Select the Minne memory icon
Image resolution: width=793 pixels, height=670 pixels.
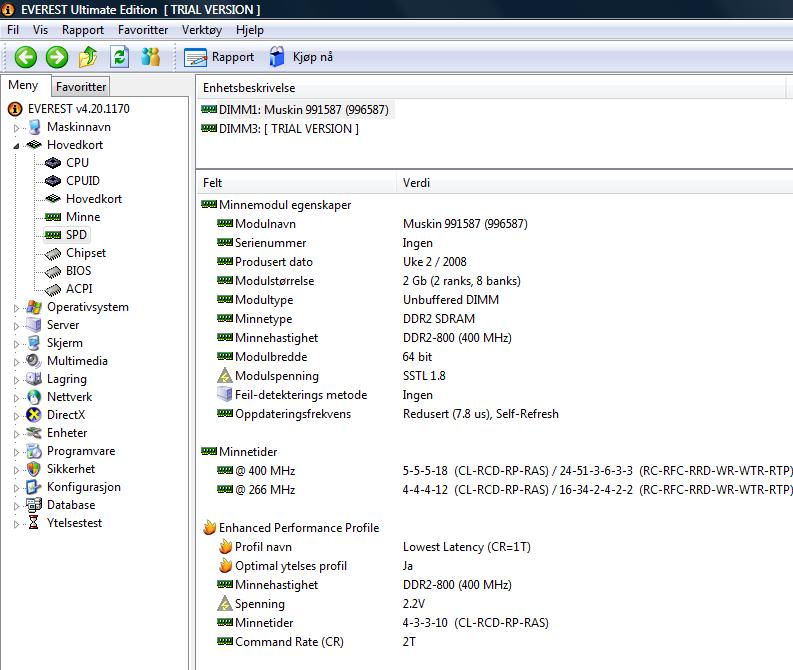[53, 217]
